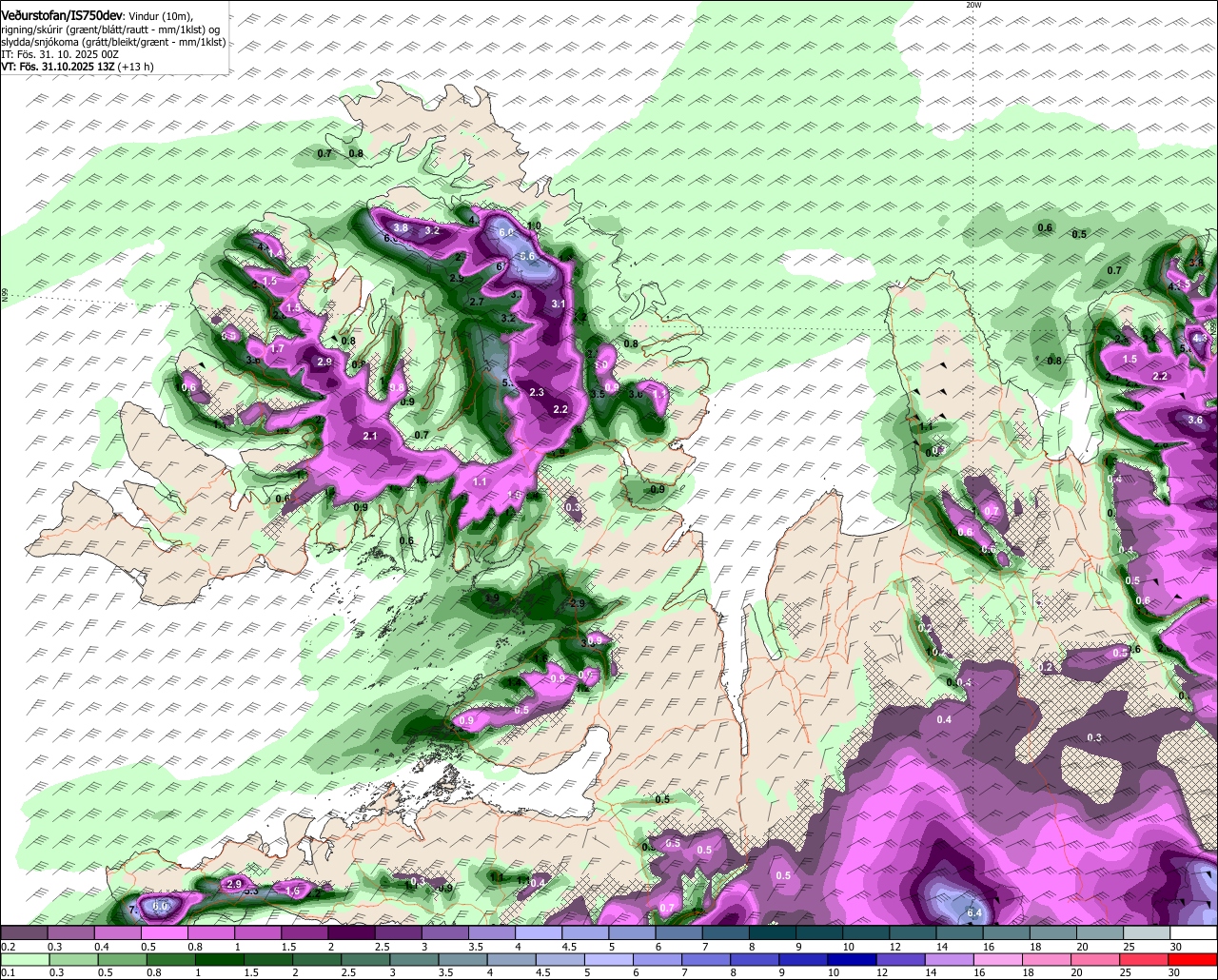Click the 18 label on purple scale
This screenshot has width=1218, height=980.
[x=1035, y=948]
